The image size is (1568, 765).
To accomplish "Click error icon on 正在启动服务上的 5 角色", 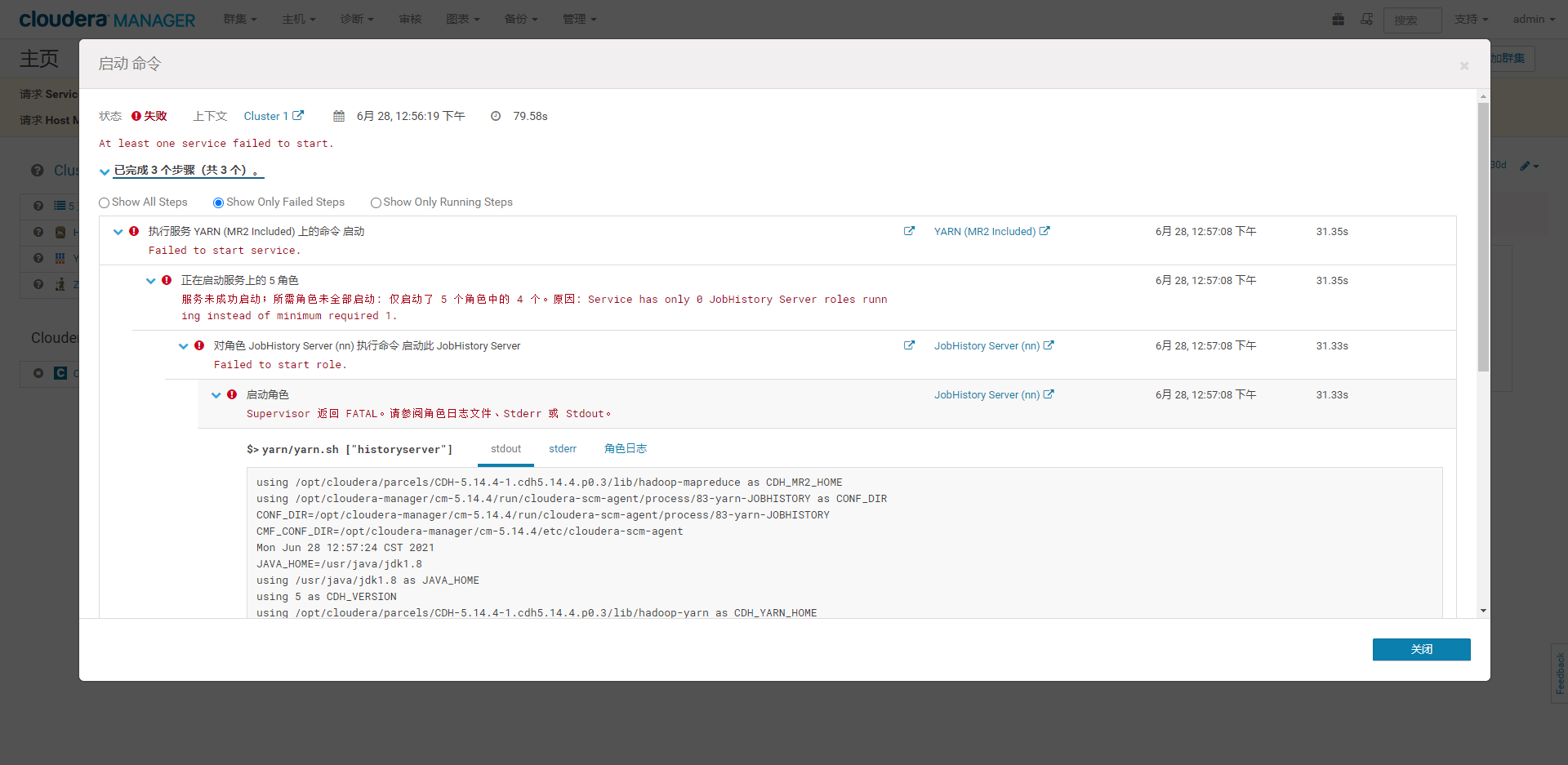I will click(167, 280).
